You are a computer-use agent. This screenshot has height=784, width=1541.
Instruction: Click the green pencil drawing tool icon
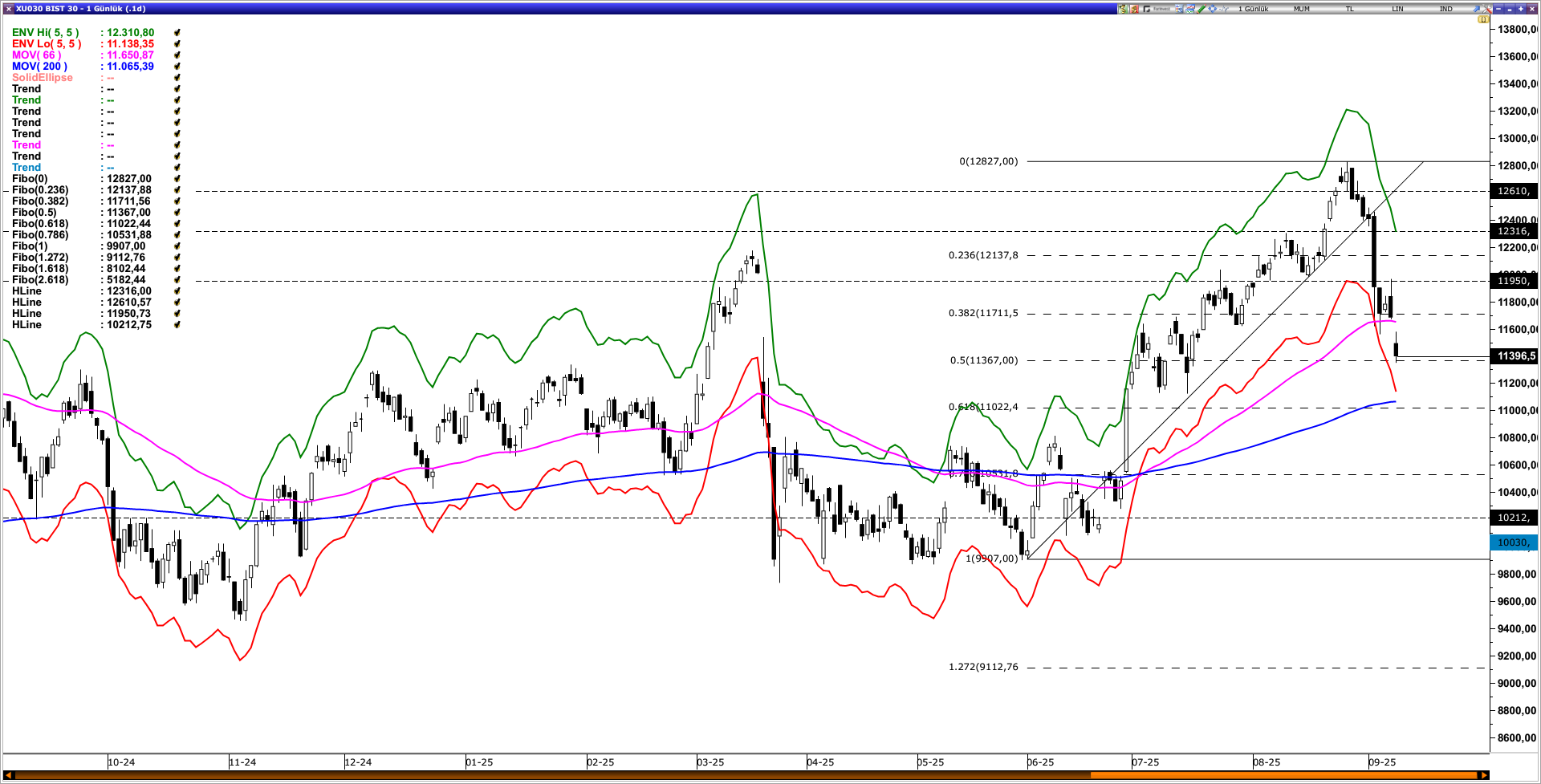coord(1201,9)
